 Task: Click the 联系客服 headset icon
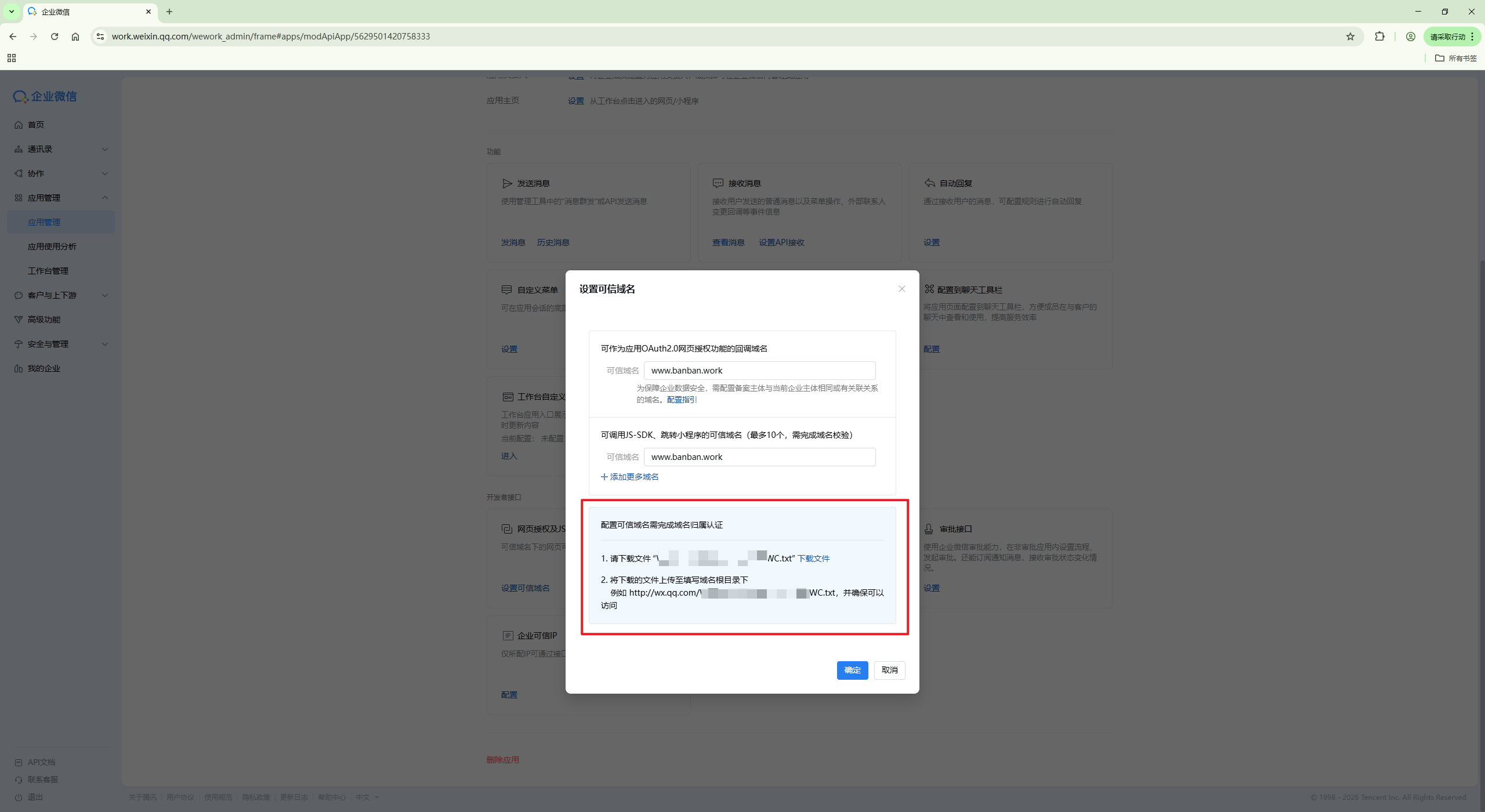19,780
